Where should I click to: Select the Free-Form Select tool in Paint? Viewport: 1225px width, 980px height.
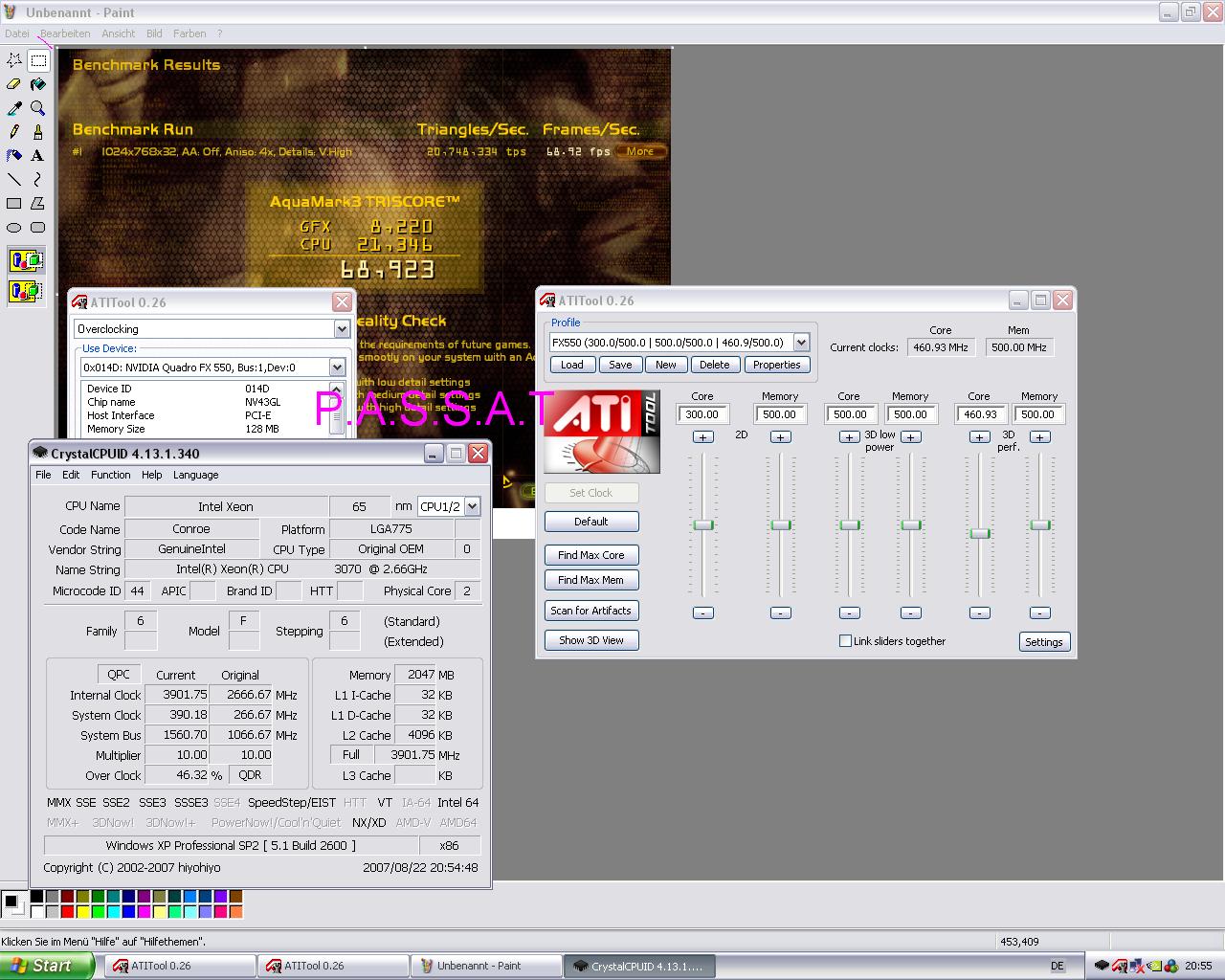[14, 60]
